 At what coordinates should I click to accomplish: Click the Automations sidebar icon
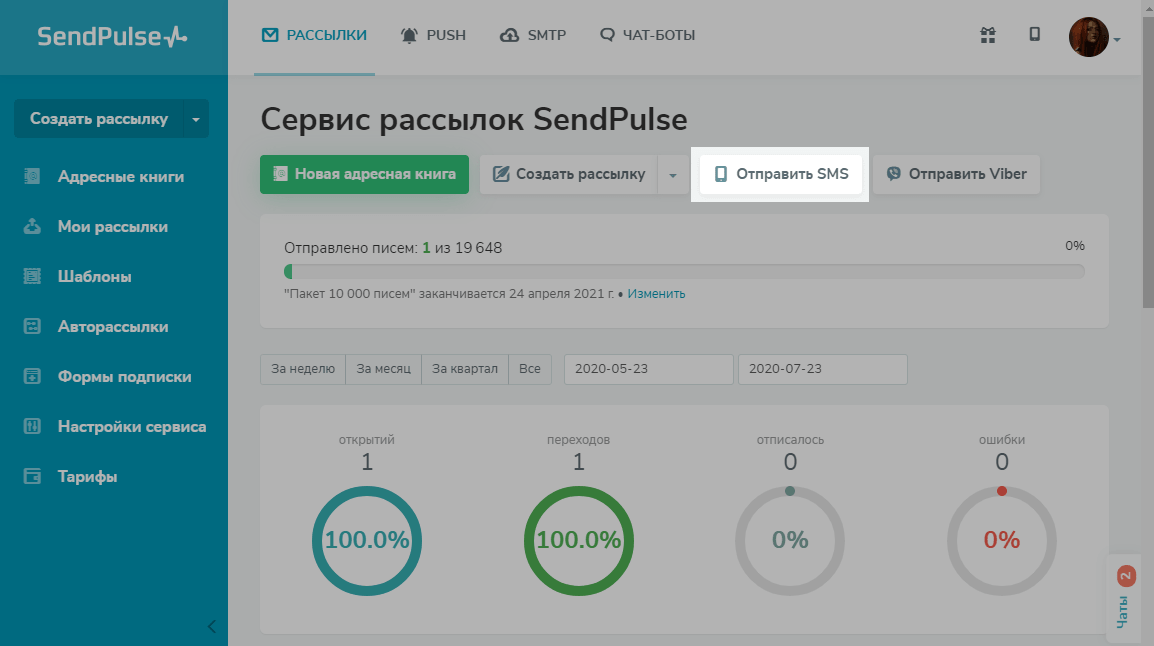[33, 327]
